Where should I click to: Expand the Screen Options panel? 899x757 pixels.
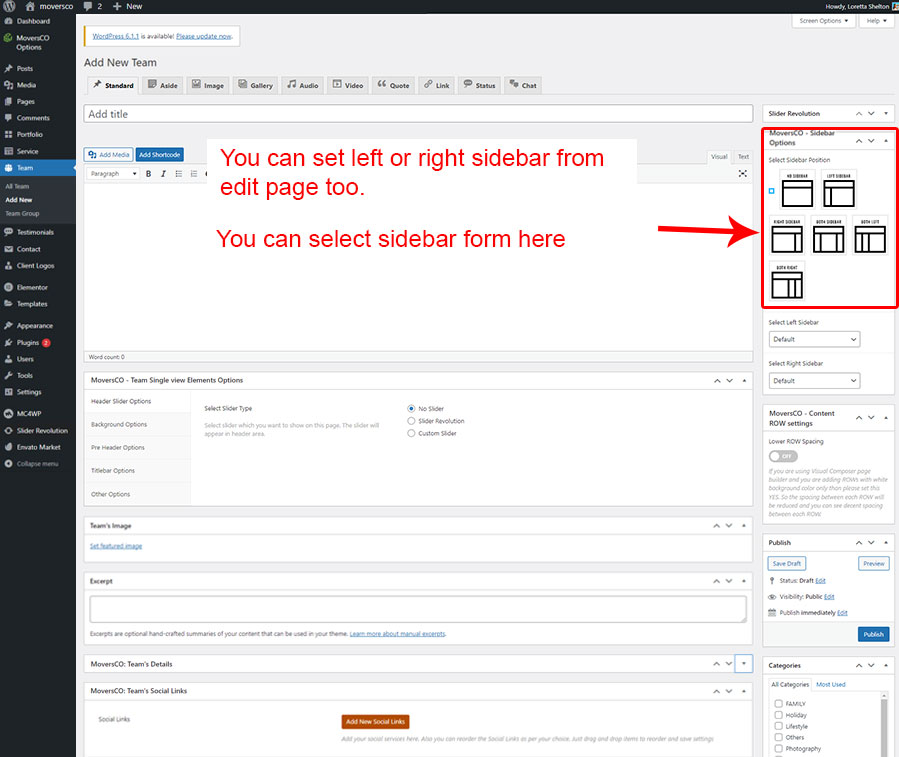click(x=823, y=21)
